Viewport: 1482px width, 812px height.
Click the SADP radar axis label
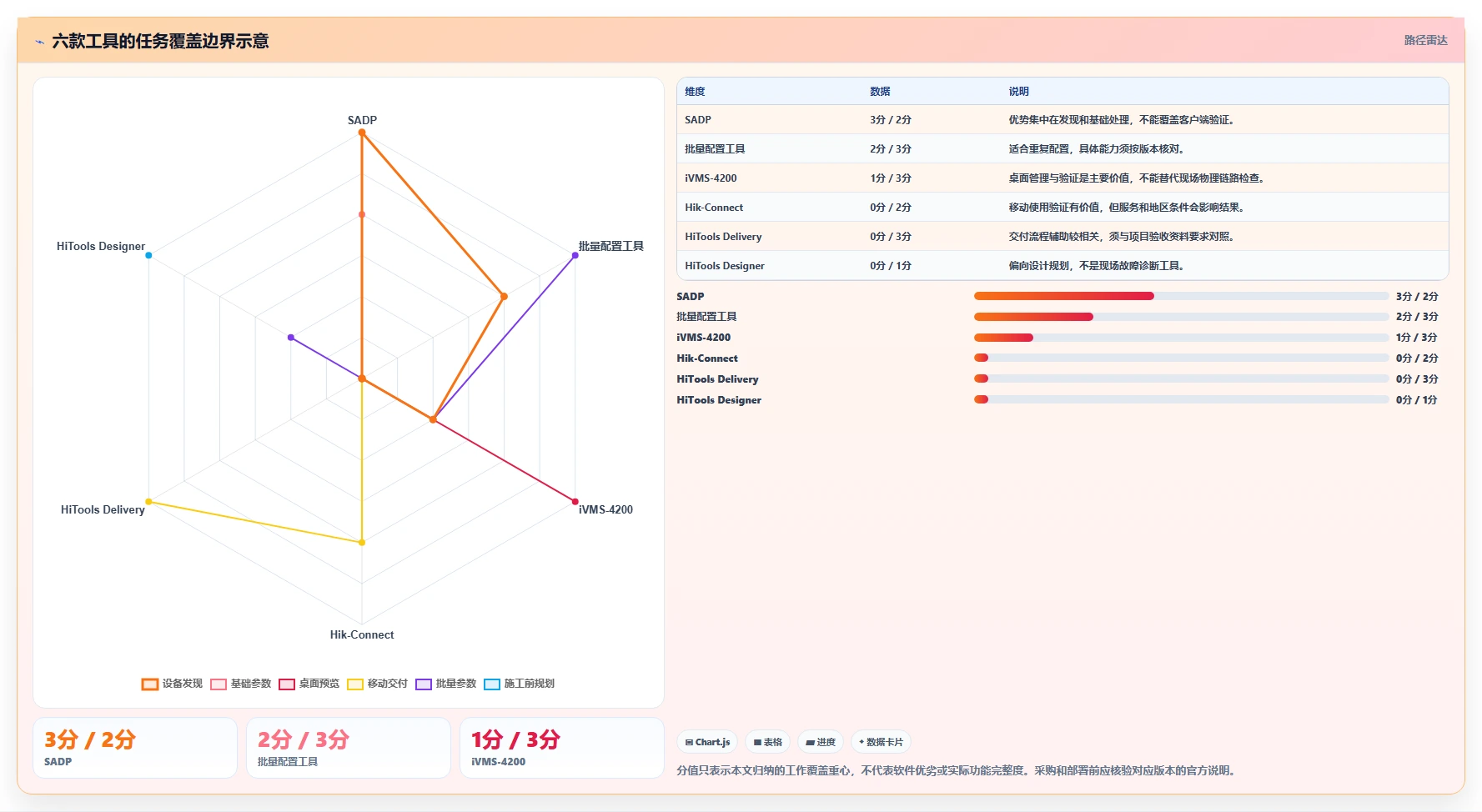[362, 120]
